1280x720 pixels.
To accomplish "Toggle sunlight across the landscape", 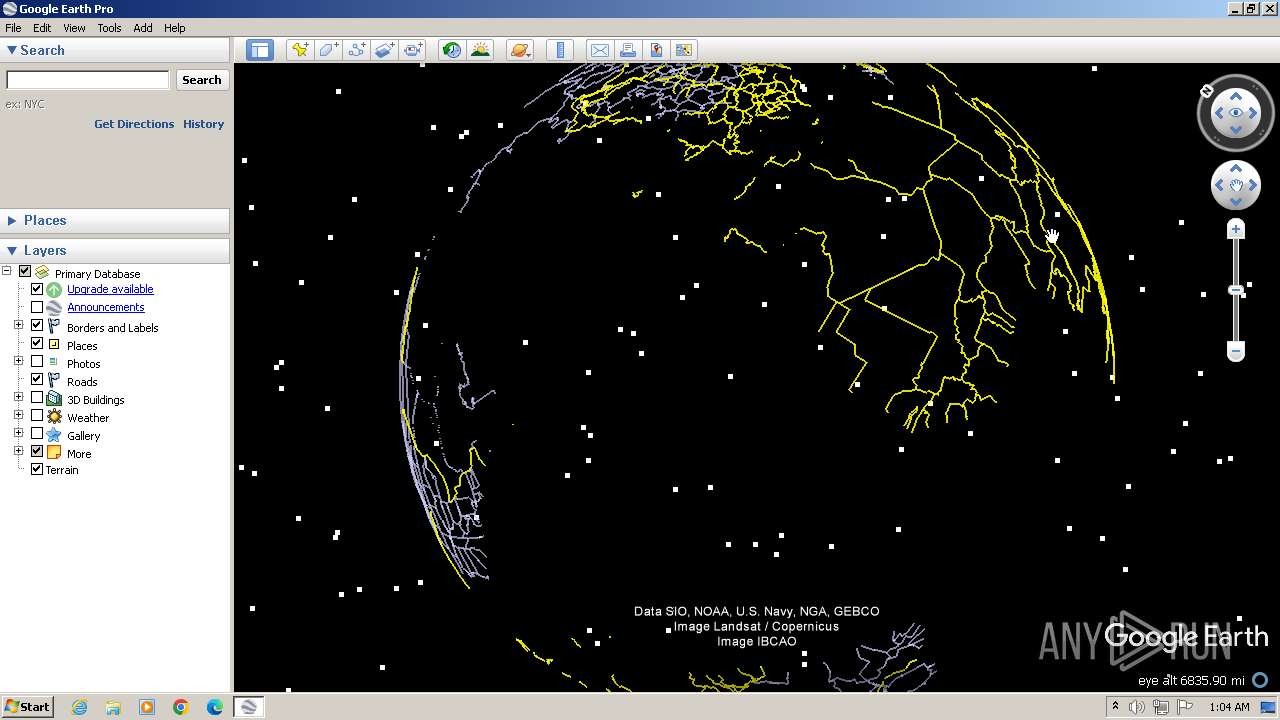I will (x=481, y=50).
